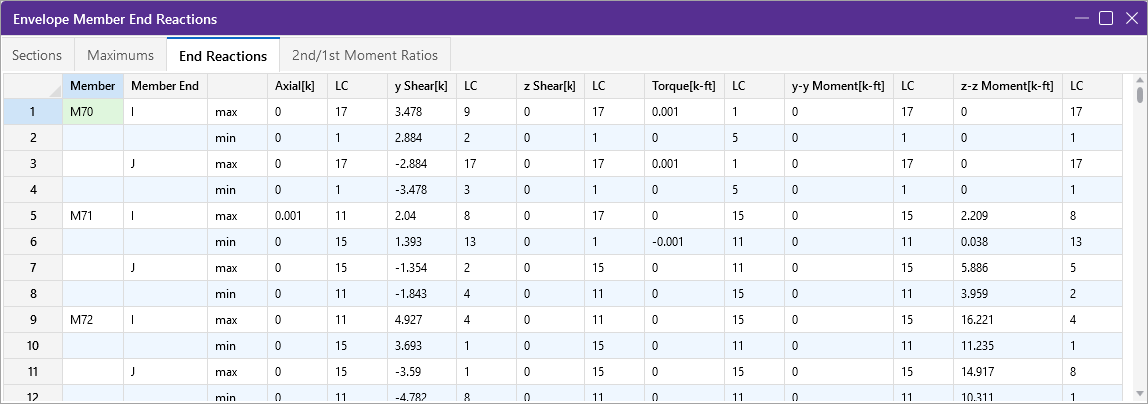
Task: Click the 16.221 z-z Moment value
Action: [x=1008, y=319]
